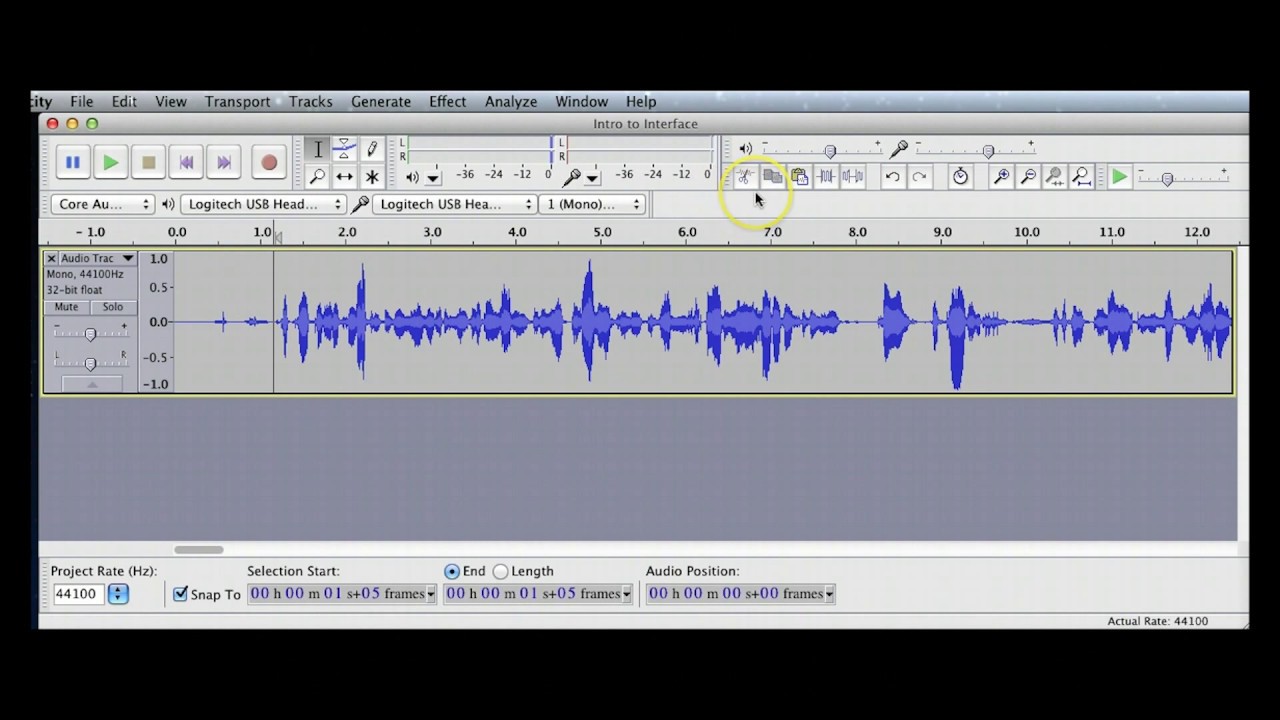Image resolution: width=1280 pixels, height=720 pixels.
Task: Mute the audio track
Action: click(66, 307)
